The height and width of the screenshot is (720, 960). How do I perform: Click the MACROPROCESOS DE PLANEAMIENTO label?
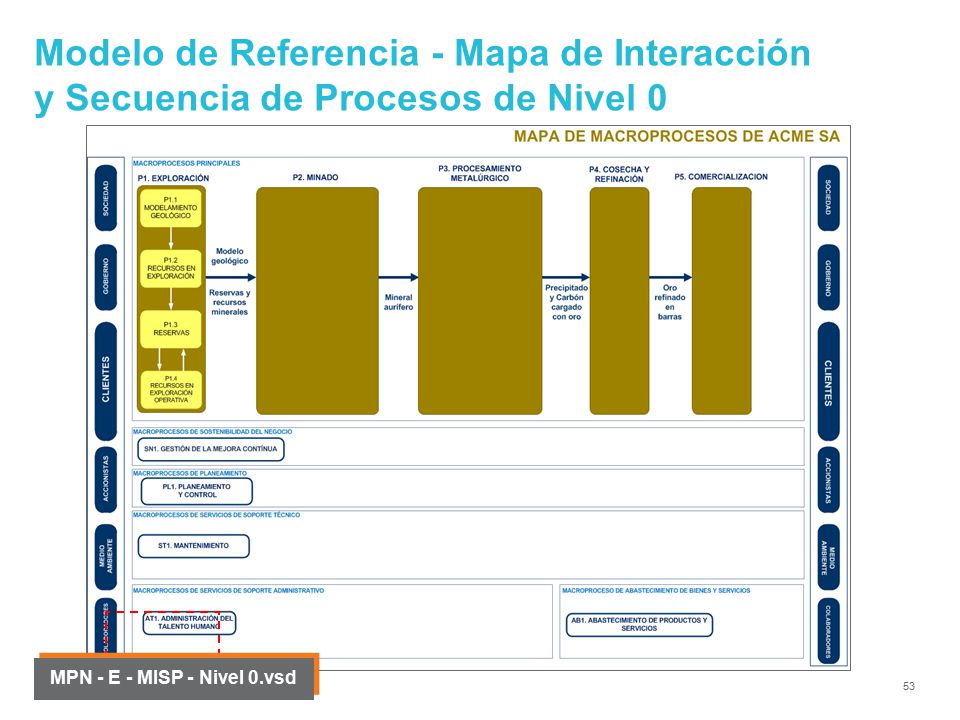pyautogui.click(x=190, y=473)
